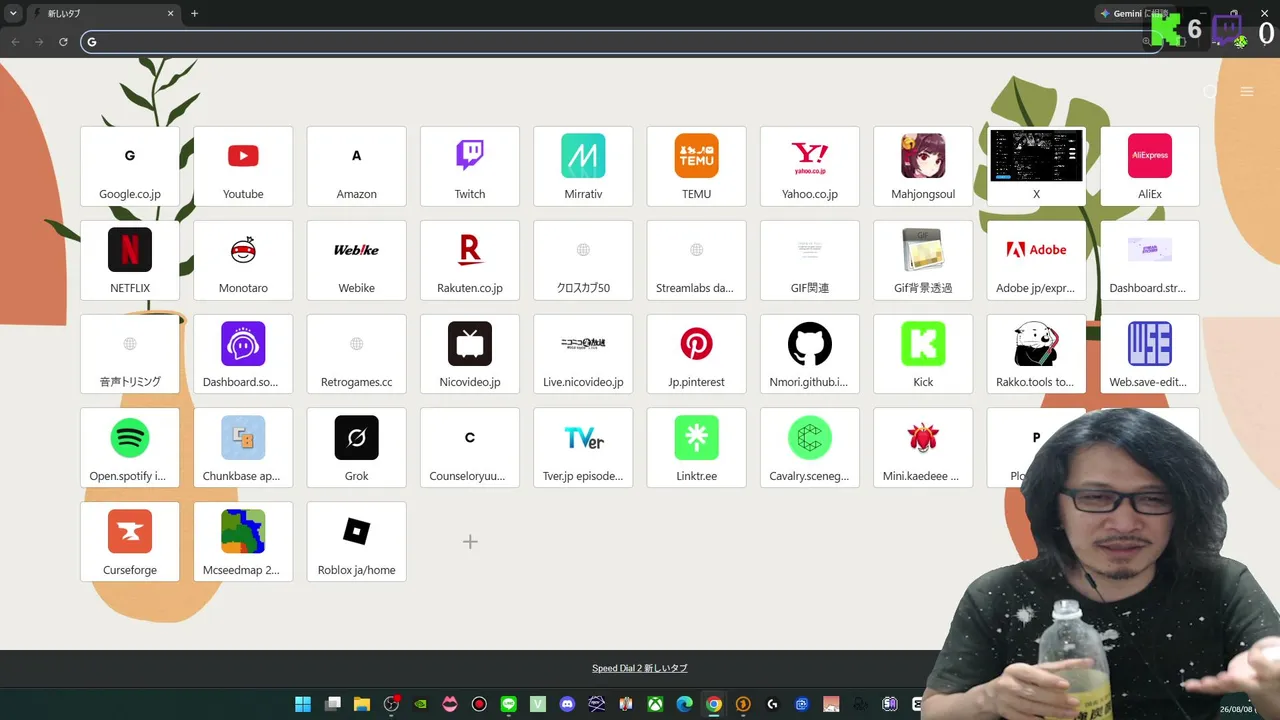Switch to Chrome in the taskbar
1280x720 pixels.
pyautogui.click(x=713, y=704)
